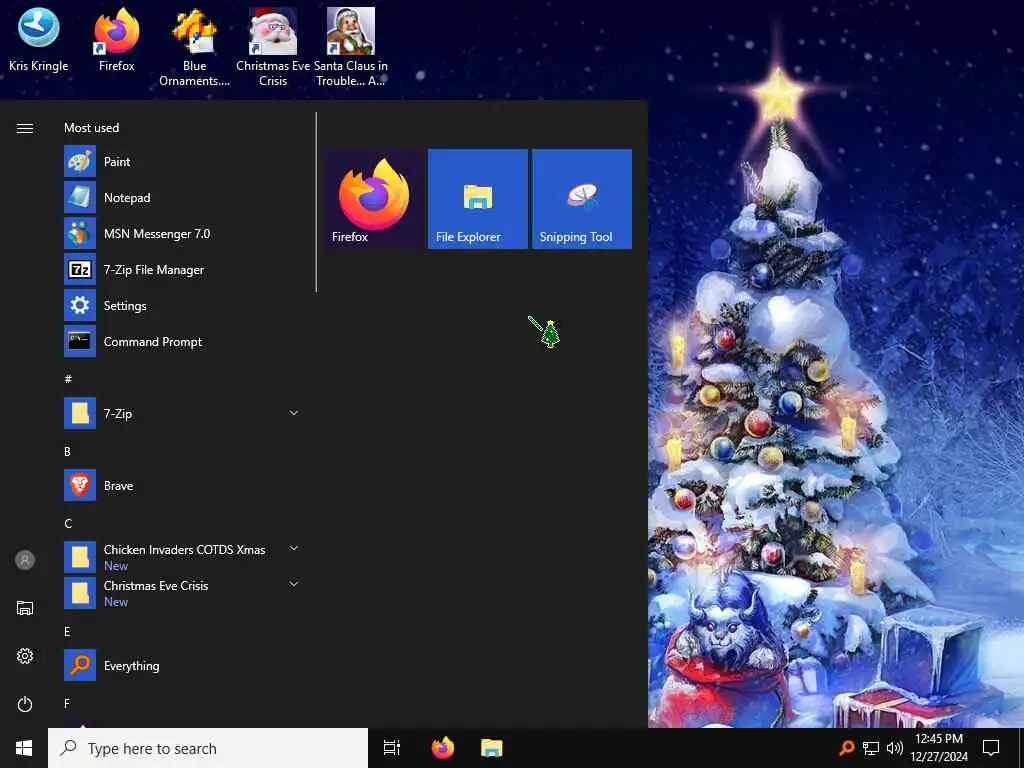Image resolution: width=1024 pixels, height=768 pixels.
Task: Open Christmas Eve Crisis folder entry
Action: 183,593
